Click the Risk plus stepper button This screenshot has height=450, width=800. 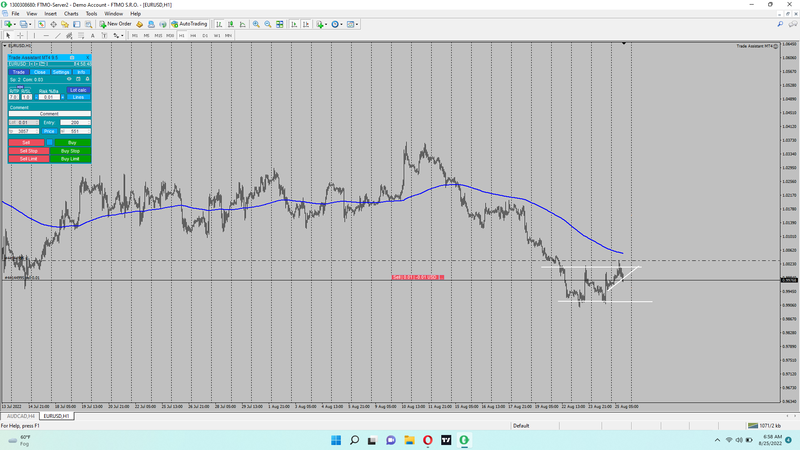click(x=63, y=97)
